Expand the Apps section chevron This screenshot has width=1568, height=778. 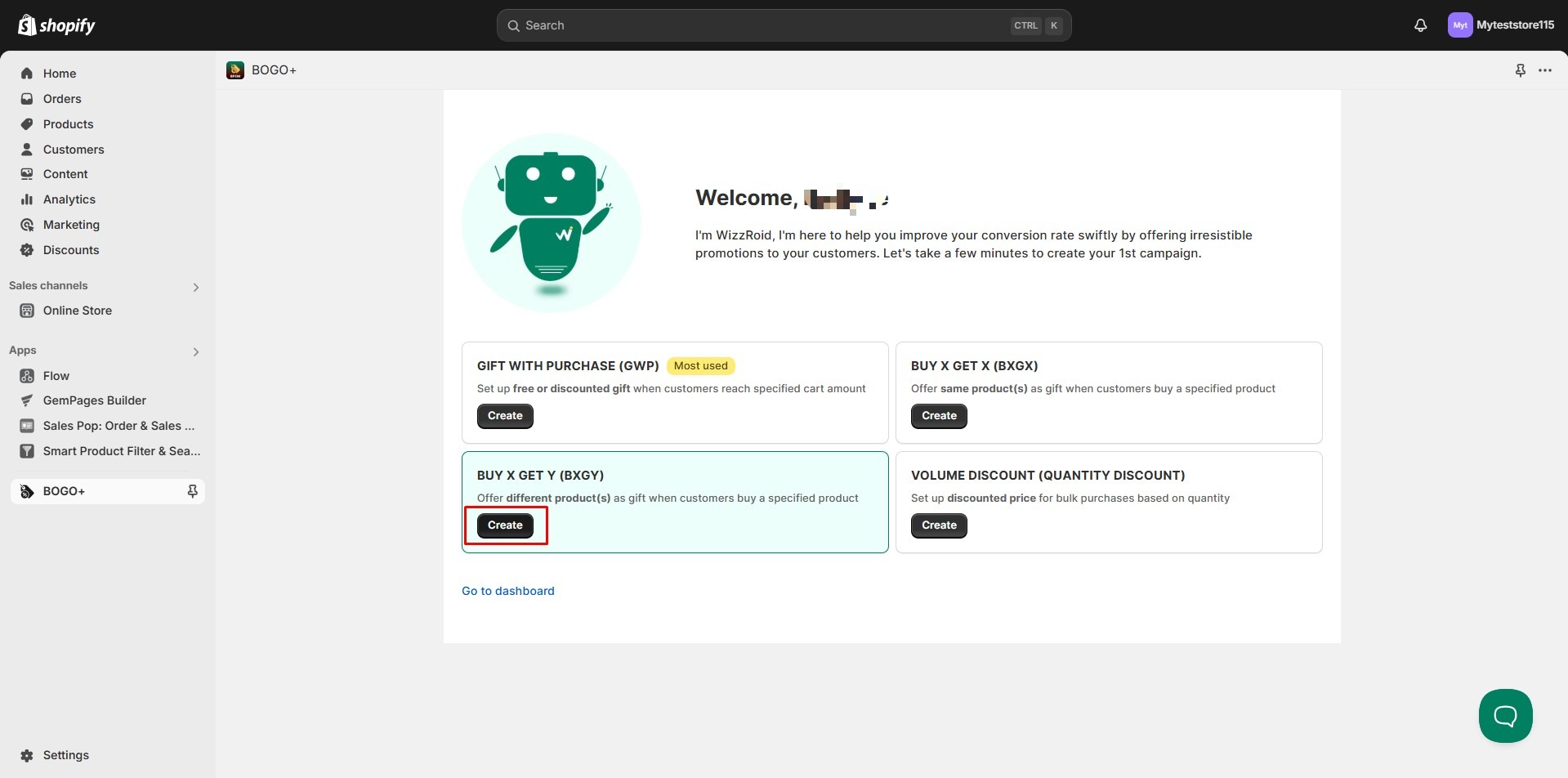[195, 351]
